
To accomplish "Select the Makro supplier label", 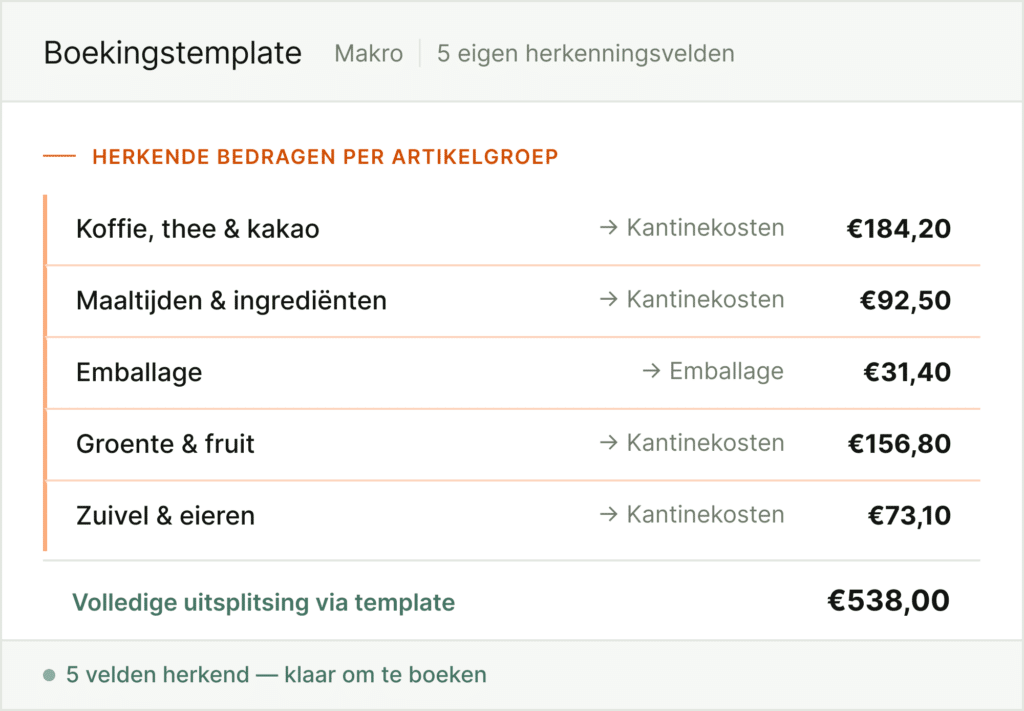I will [369, 53].
